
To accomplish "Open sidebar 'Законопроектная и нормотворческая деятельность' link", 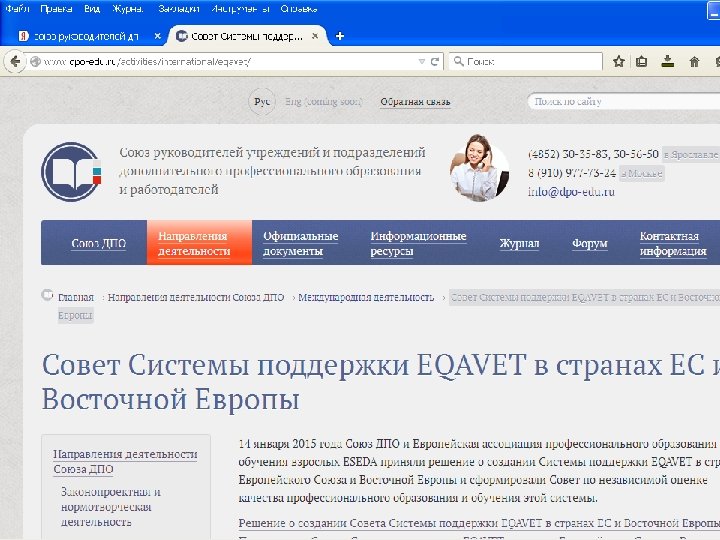I will coord(111,506).
